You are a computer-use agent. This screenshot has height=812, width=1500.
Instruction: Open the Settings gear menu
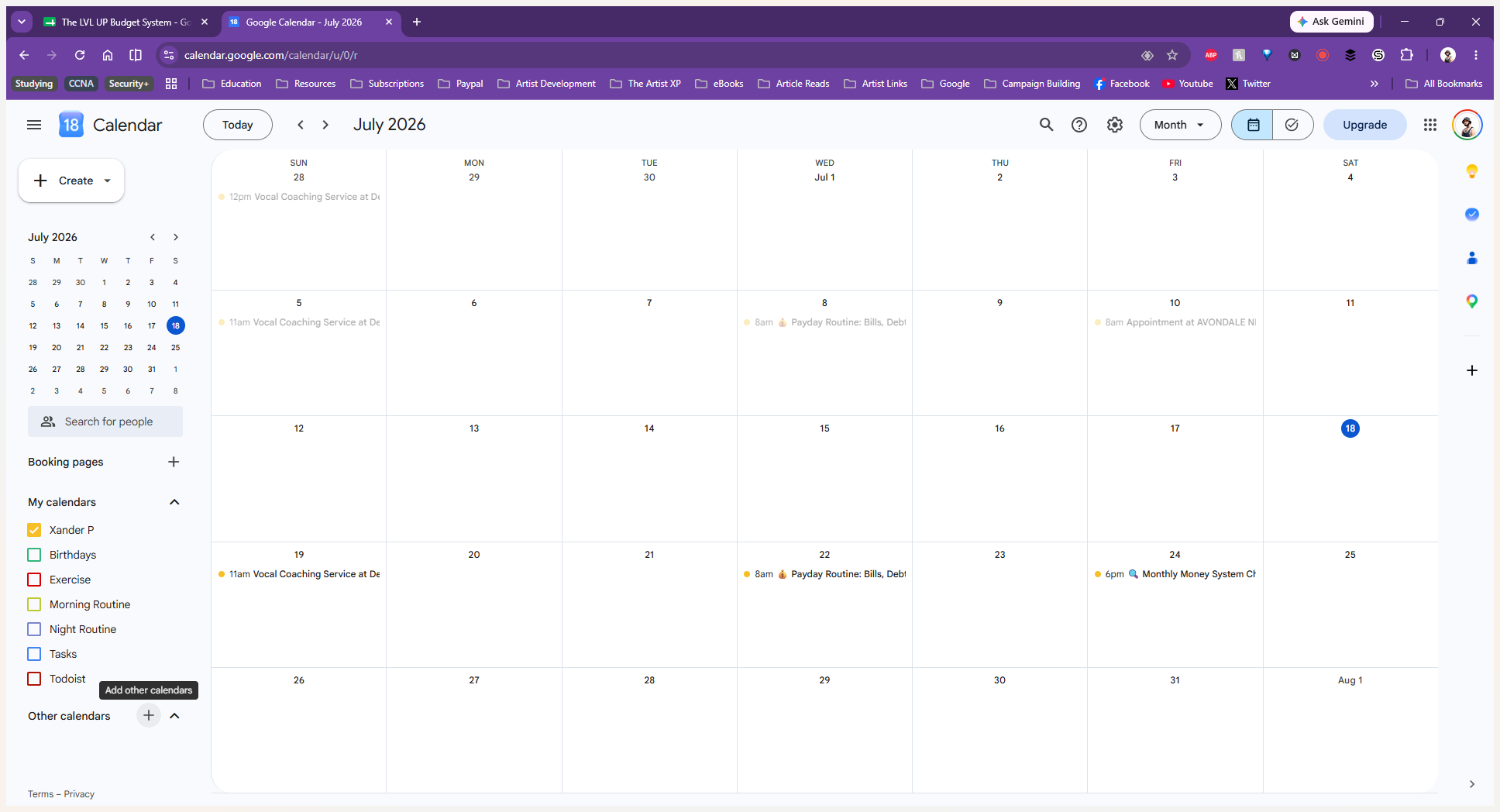[x=1115, y=125]
